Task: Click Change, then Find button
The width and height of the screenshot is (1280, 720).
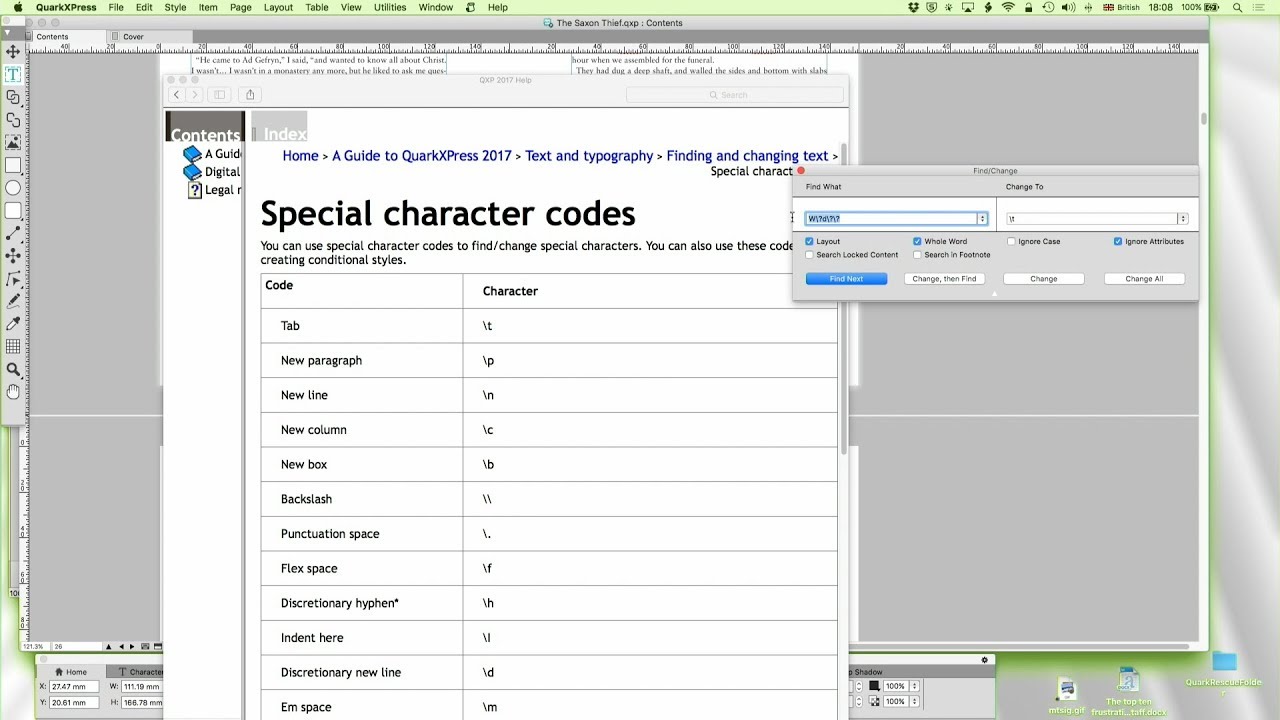Action: 944,279
